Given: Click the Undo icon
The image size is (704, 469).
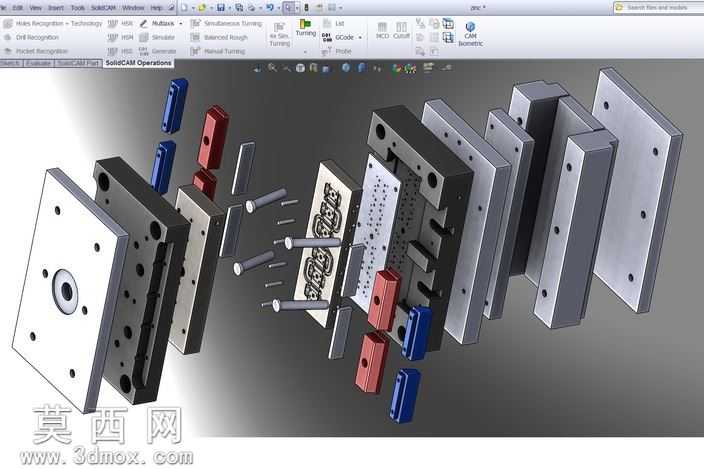Looking at the screenshot, I should pyautogui.click(x=270, y=8).
